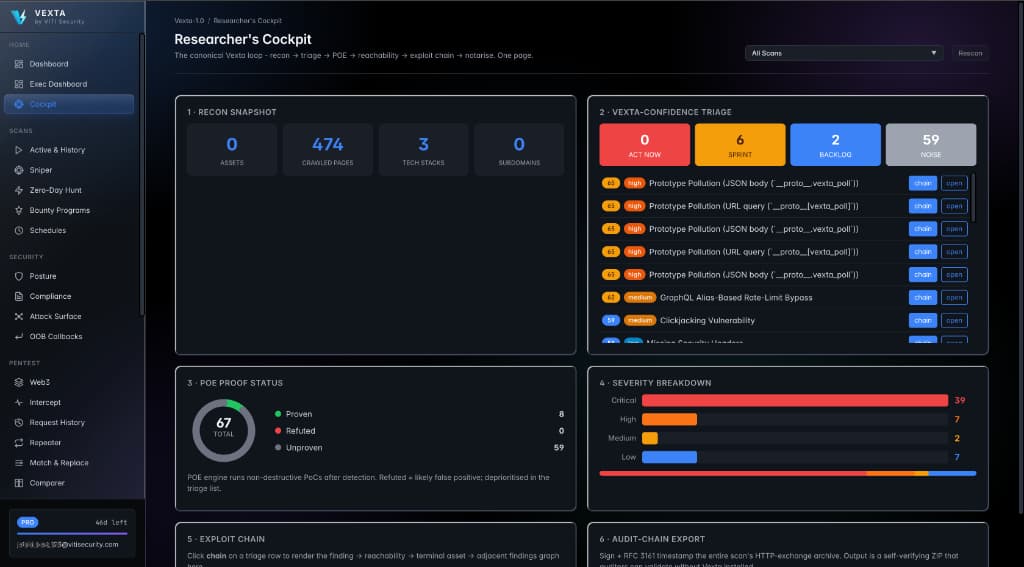Click the Active & History play icon

click(x=18, y=150)
